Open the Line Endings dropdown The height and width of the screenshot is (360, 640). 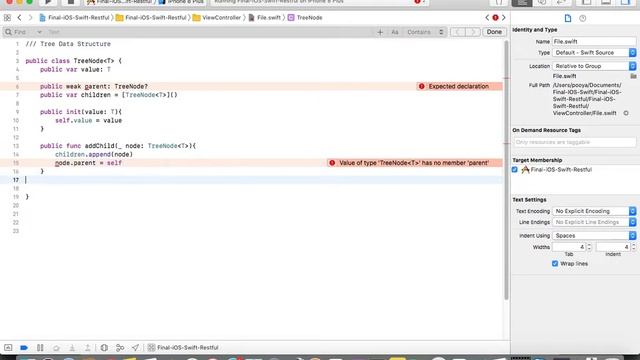(x=594, y=222)
